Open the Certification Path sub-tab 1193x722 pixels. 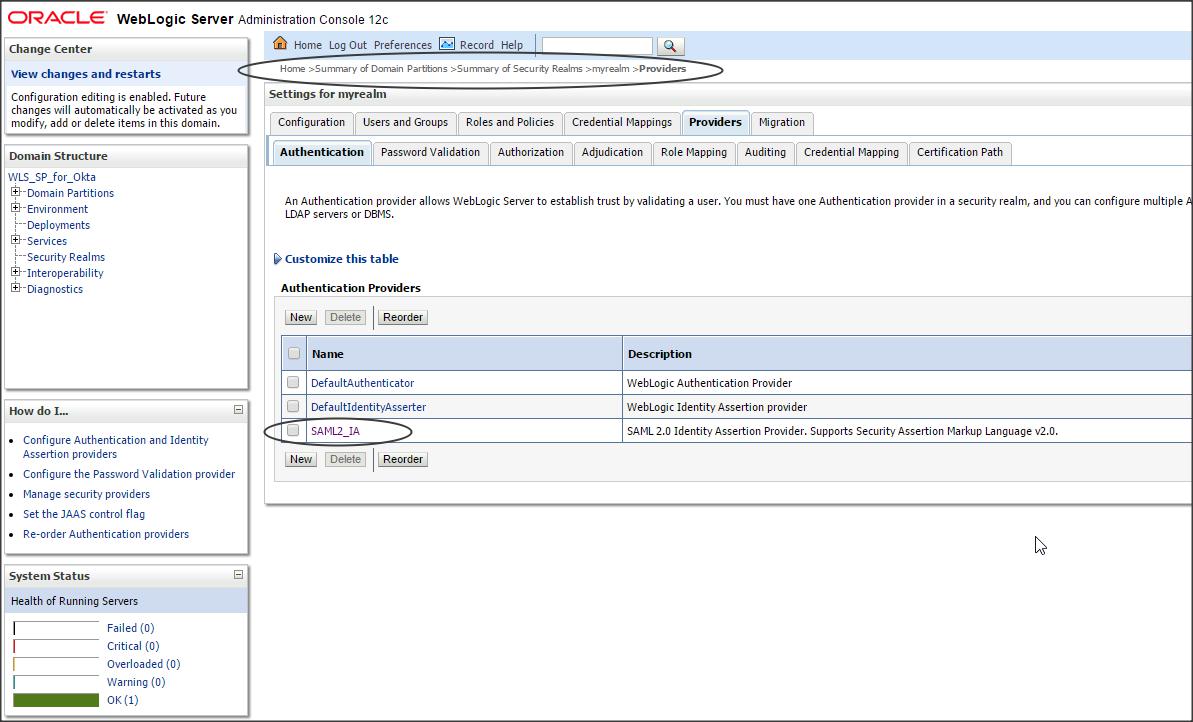pos(959,153)
